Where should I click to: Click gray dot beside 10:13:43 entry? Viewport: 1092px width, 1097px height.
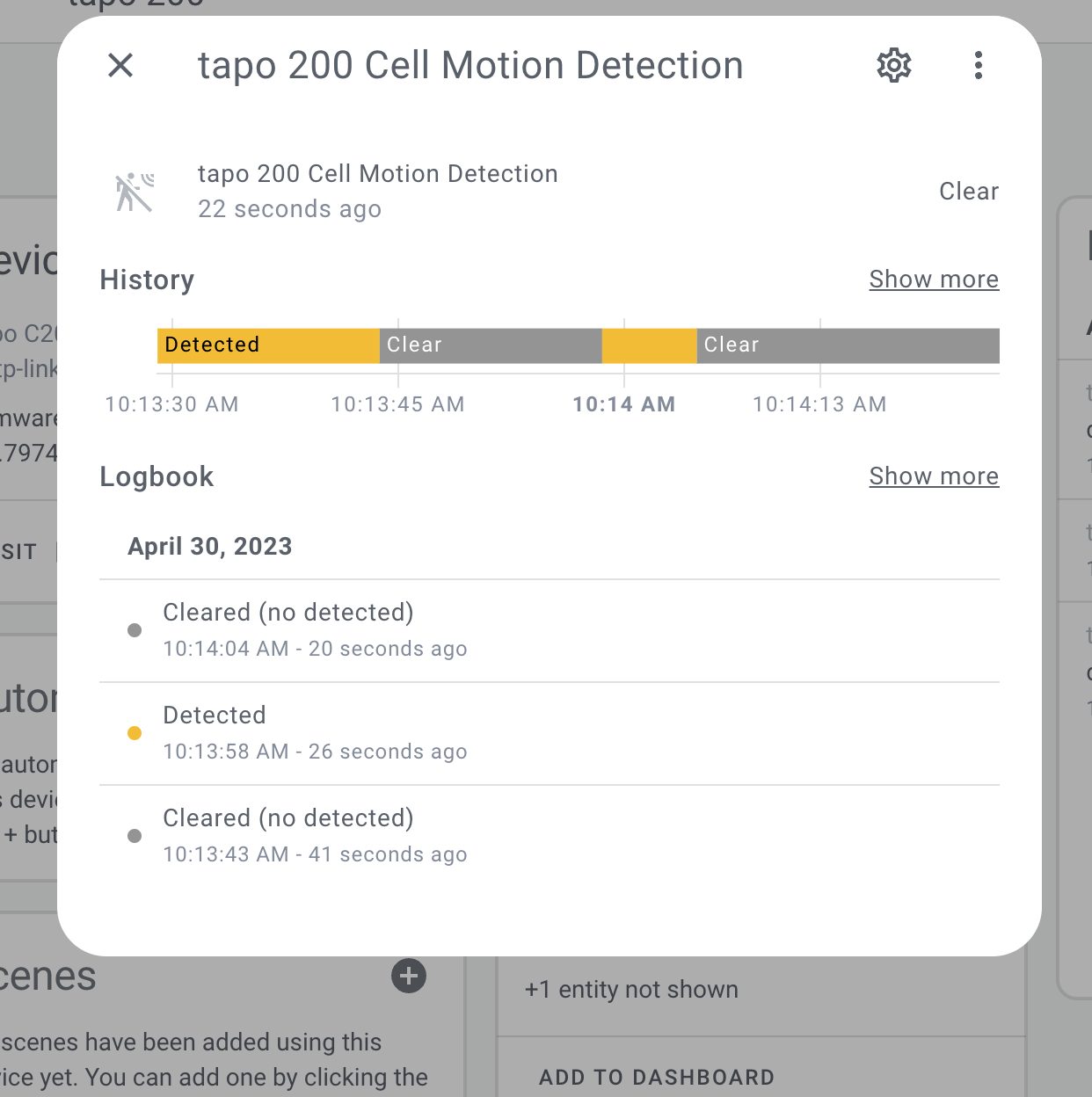[x=135, y=836]
